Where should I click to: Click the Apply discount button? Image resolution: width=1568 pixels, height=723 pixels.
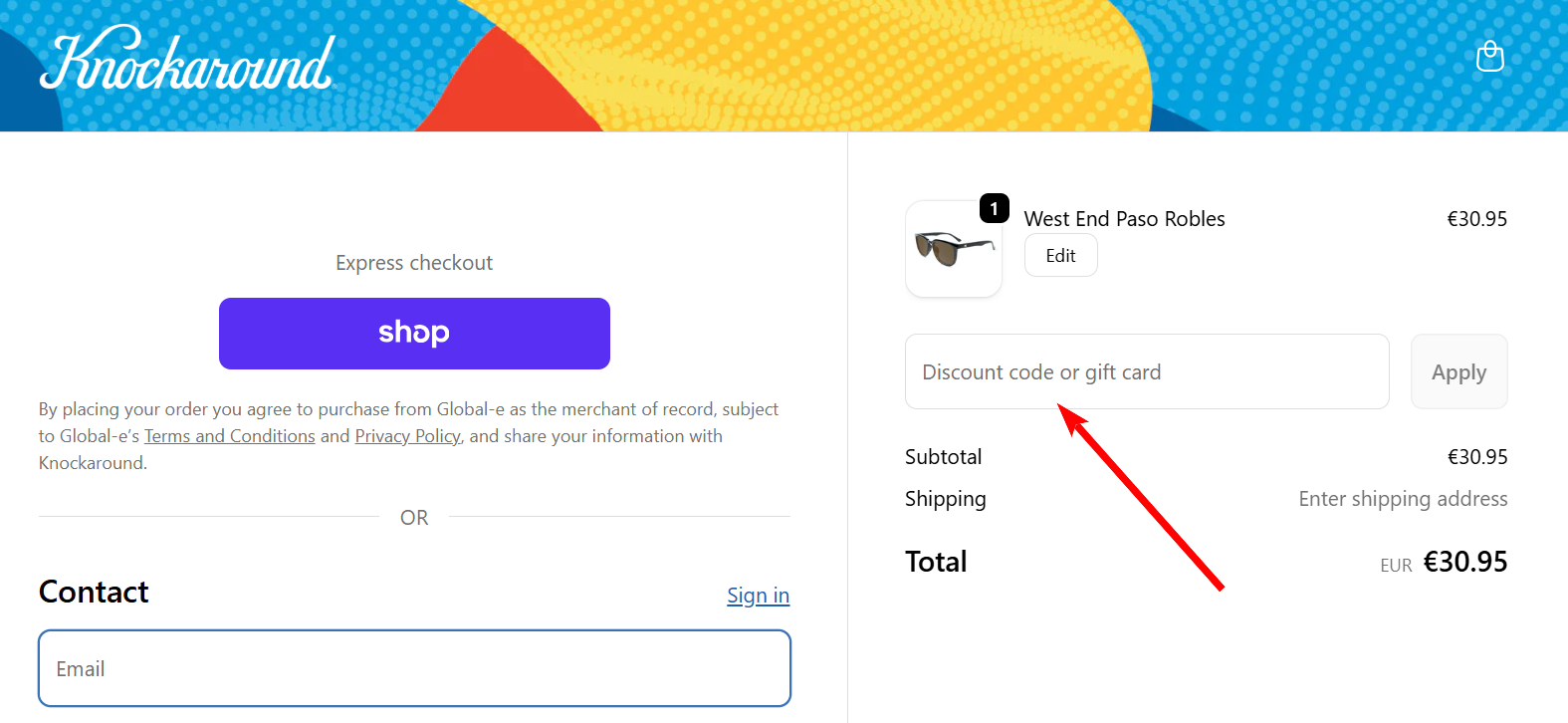[x=1458, y=371]
